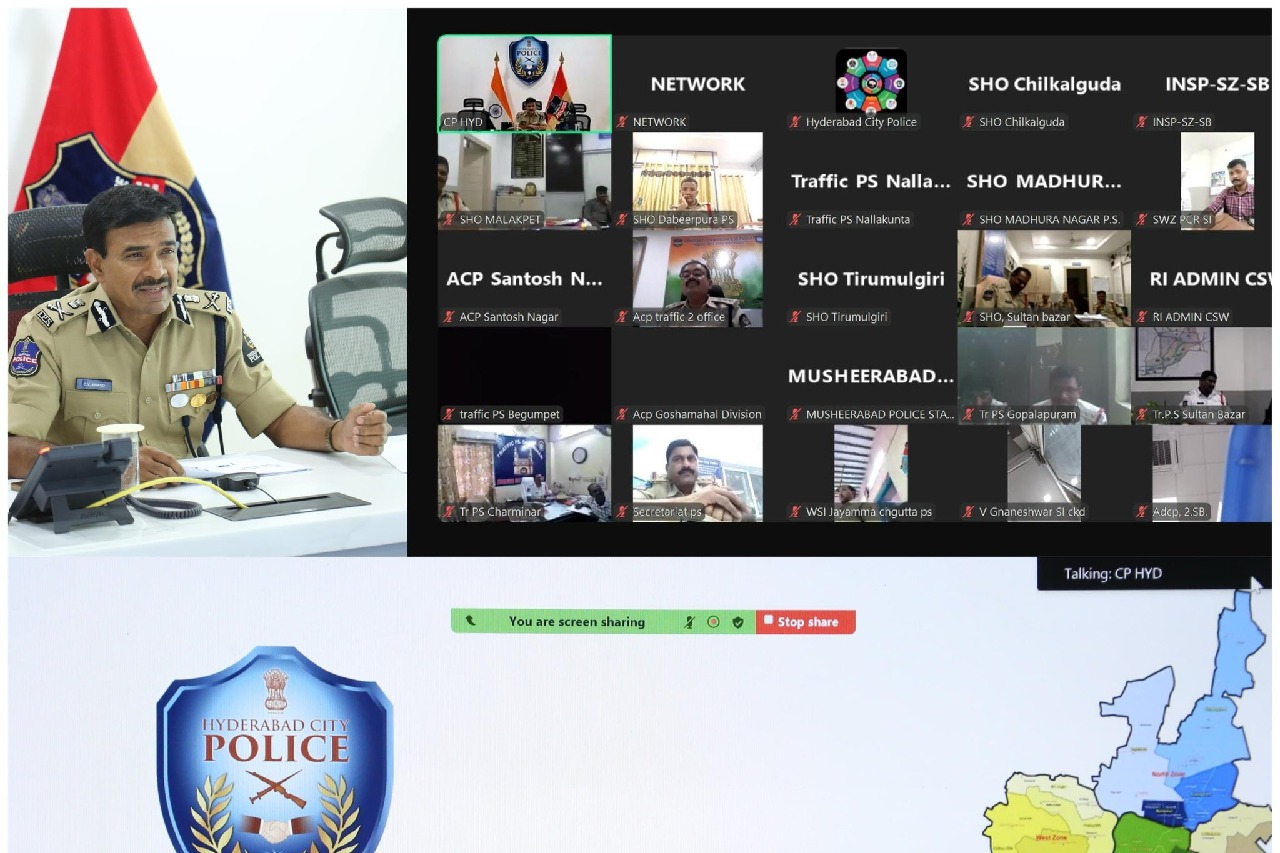Select the SHO Dabeerpura PS video tile

click(x=697, y=178)
